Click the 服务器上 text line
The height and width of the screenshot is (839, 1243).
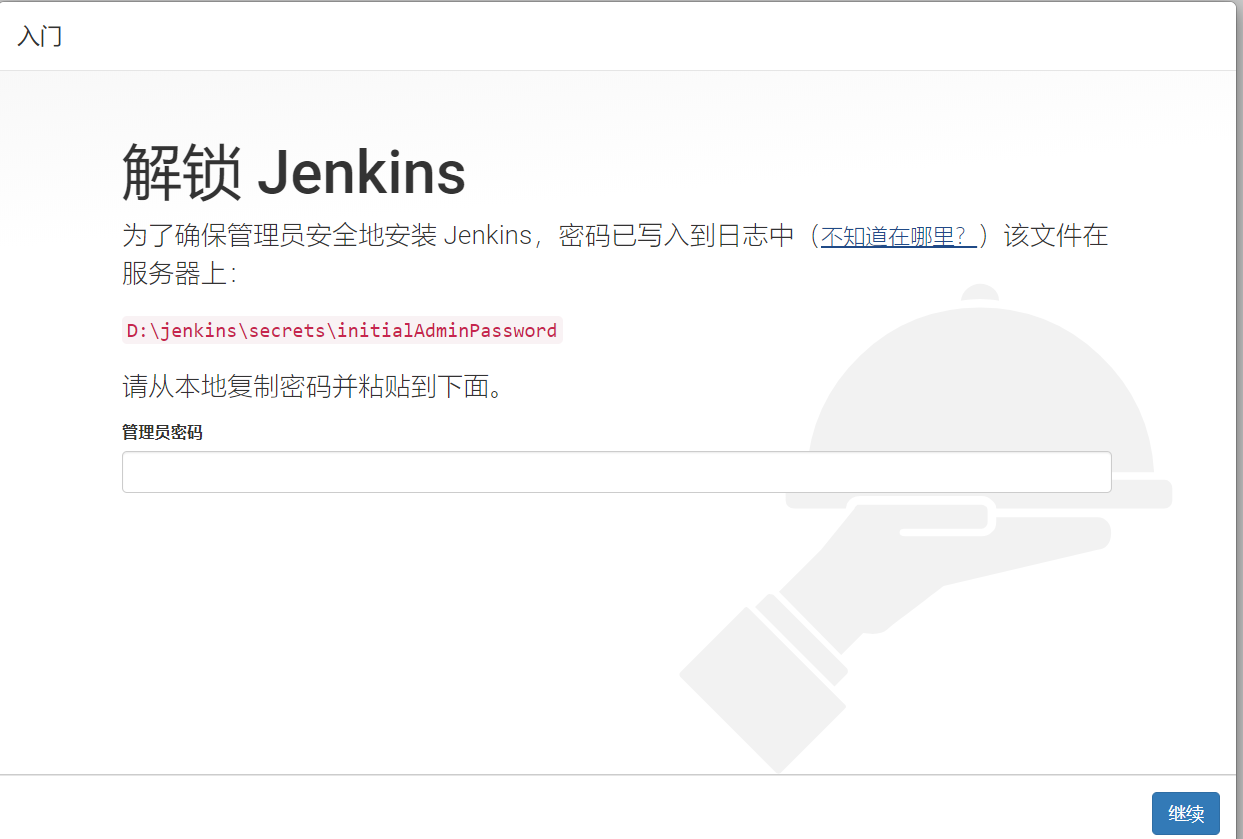tap(179, 273)
